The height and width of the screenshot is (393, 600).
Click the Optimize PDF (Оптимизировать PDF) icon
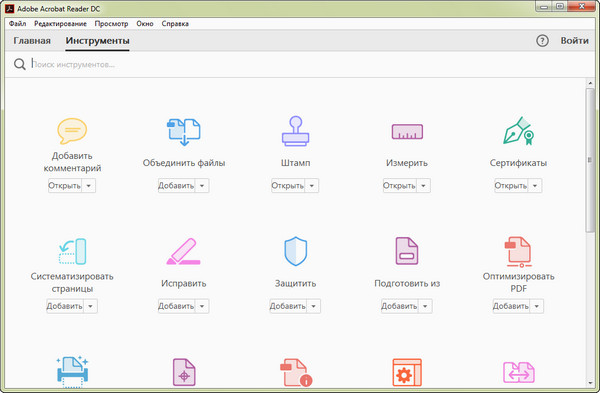click(x=518, y=251)
